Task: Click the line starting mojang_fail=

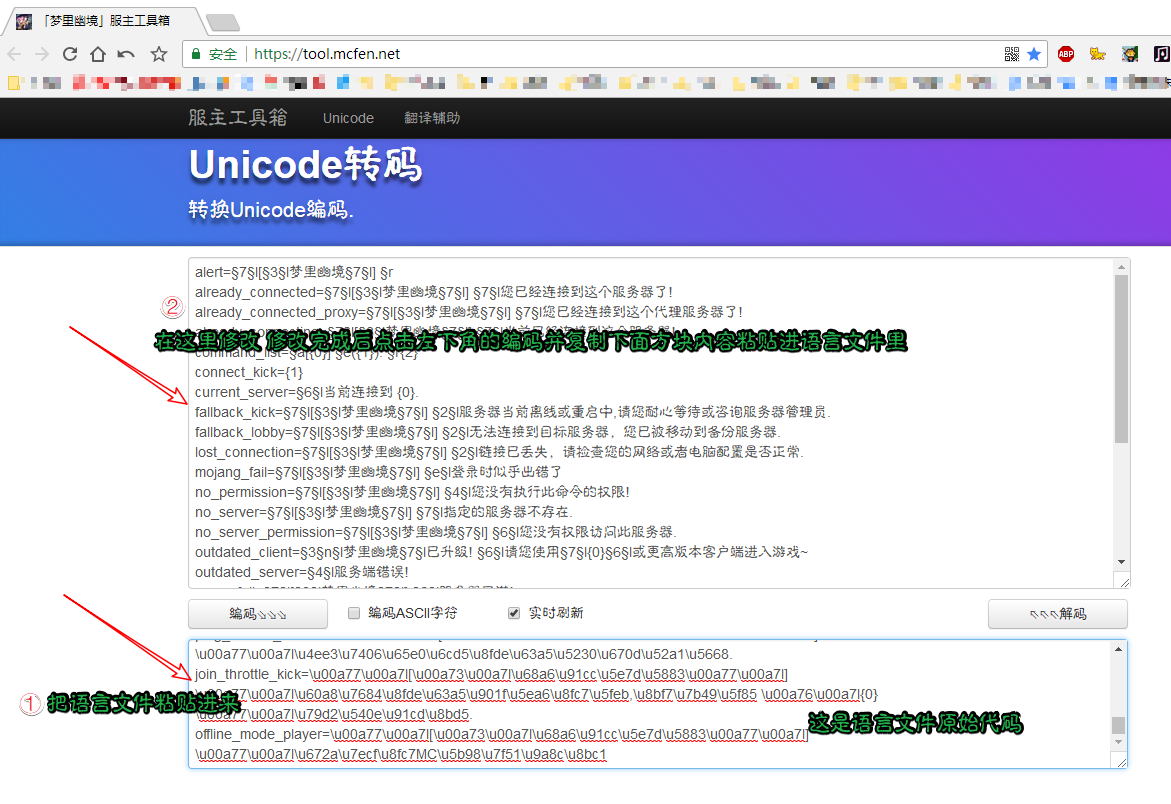Action: tap(379, 472)
